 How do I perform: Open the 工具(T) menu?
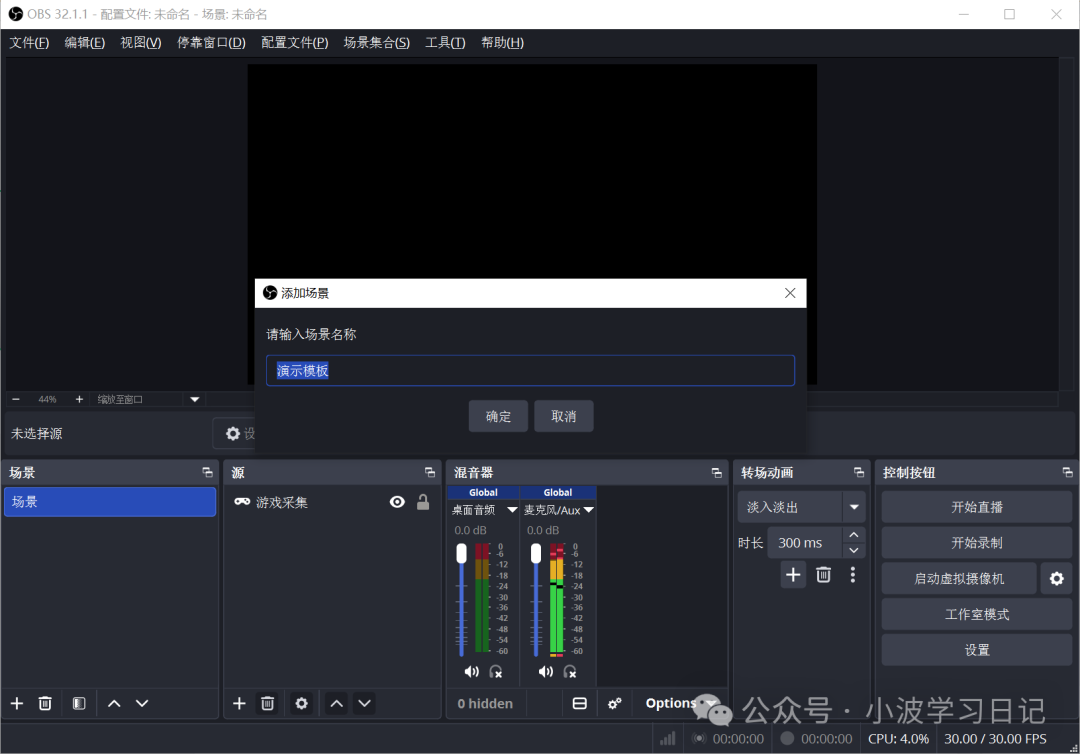click(x=445, y=42)
